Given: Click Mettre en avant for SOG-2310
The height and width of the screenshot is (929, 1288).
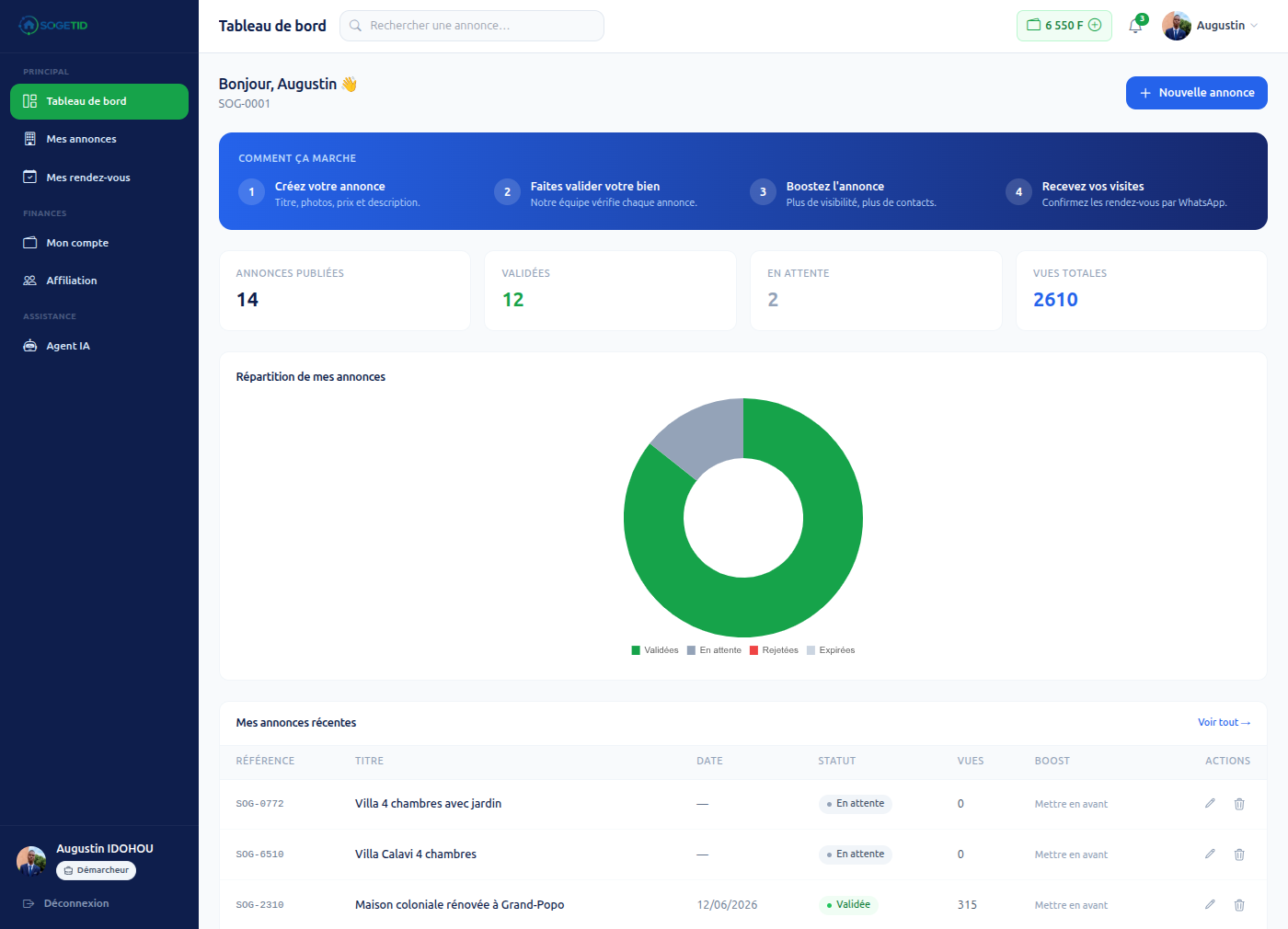Looking at the screenshot, I should [x=1071, y=905].
